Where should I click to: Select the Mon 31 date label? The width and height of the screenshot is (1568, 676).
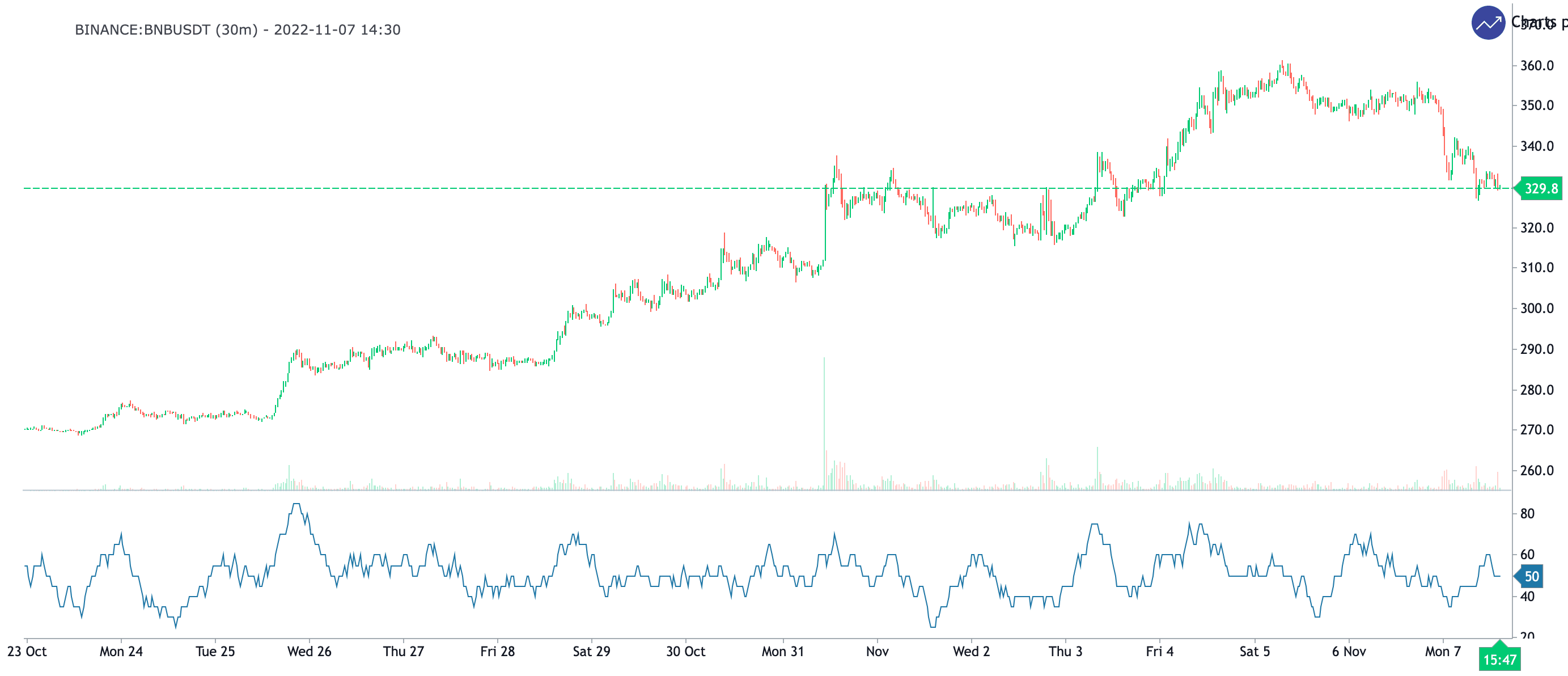782,652
